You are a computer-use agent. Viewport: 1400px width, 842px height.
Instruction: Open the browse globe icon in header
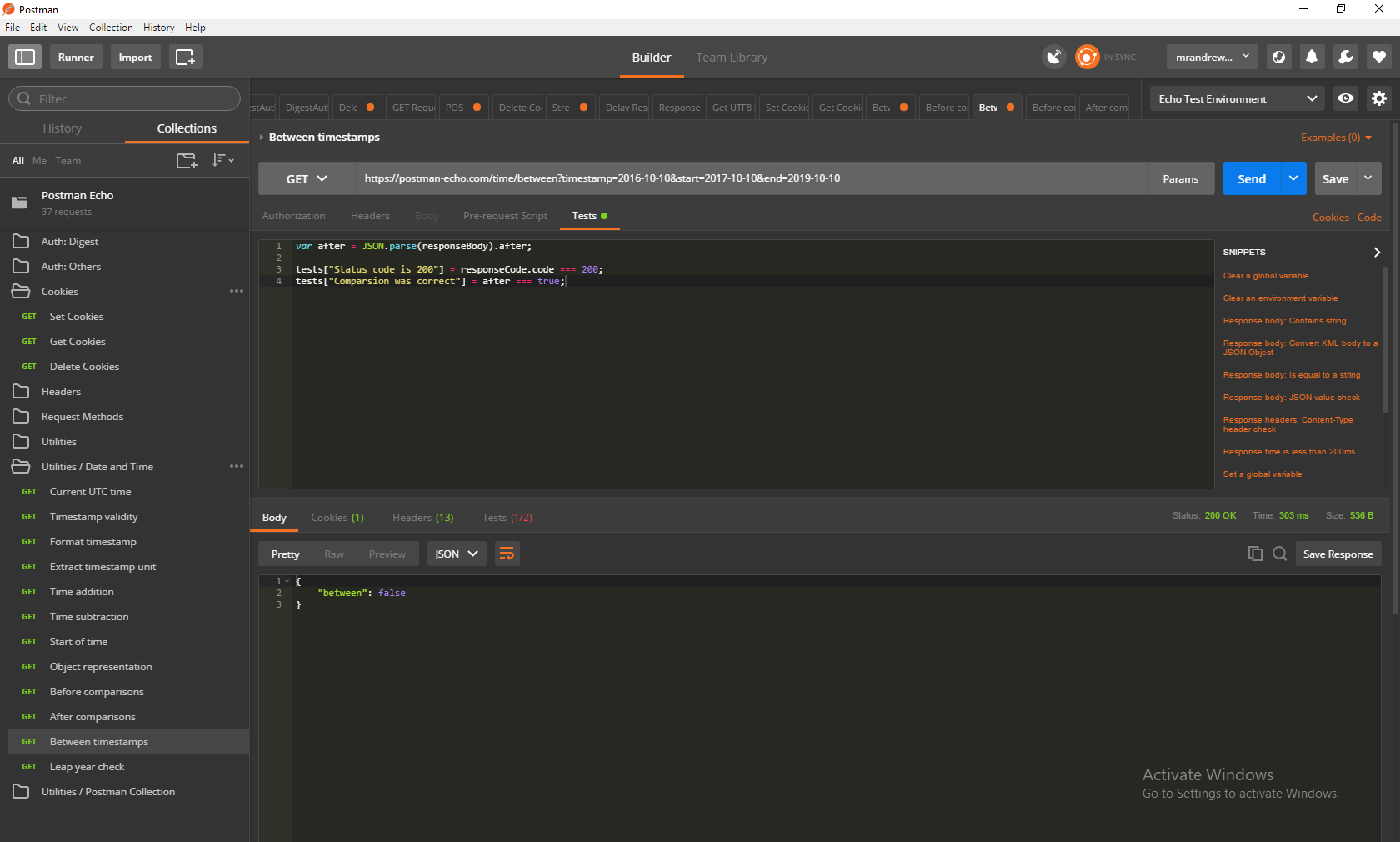[1279, 57]
